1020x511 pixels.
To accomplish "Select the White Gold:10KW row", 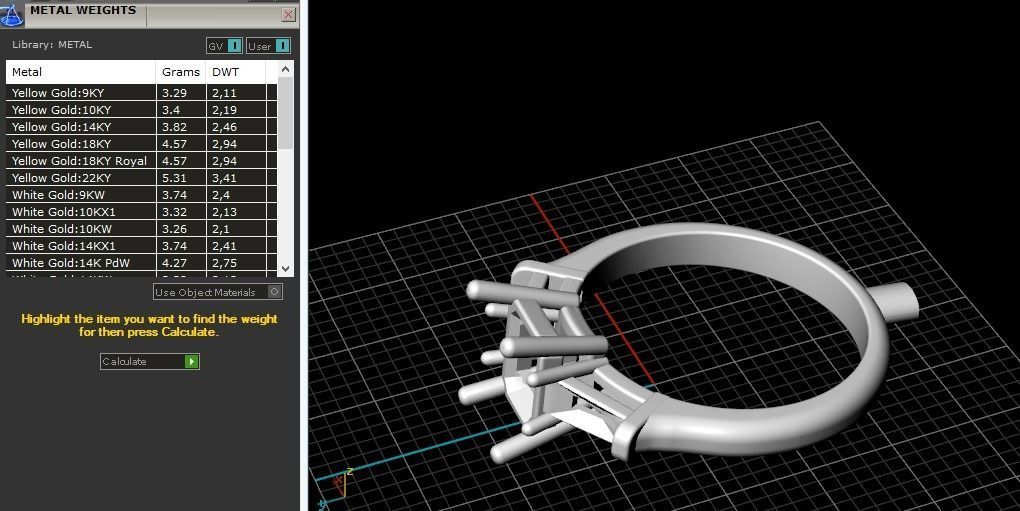I will coord(141,228).
